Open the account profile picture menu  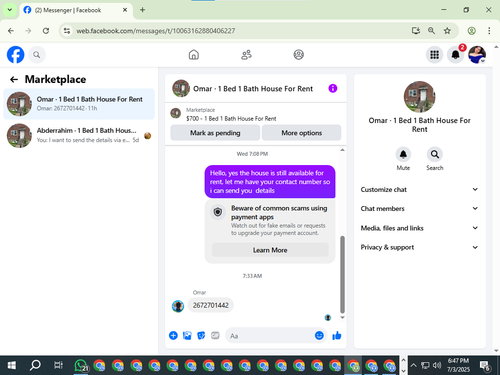[477, 55]
